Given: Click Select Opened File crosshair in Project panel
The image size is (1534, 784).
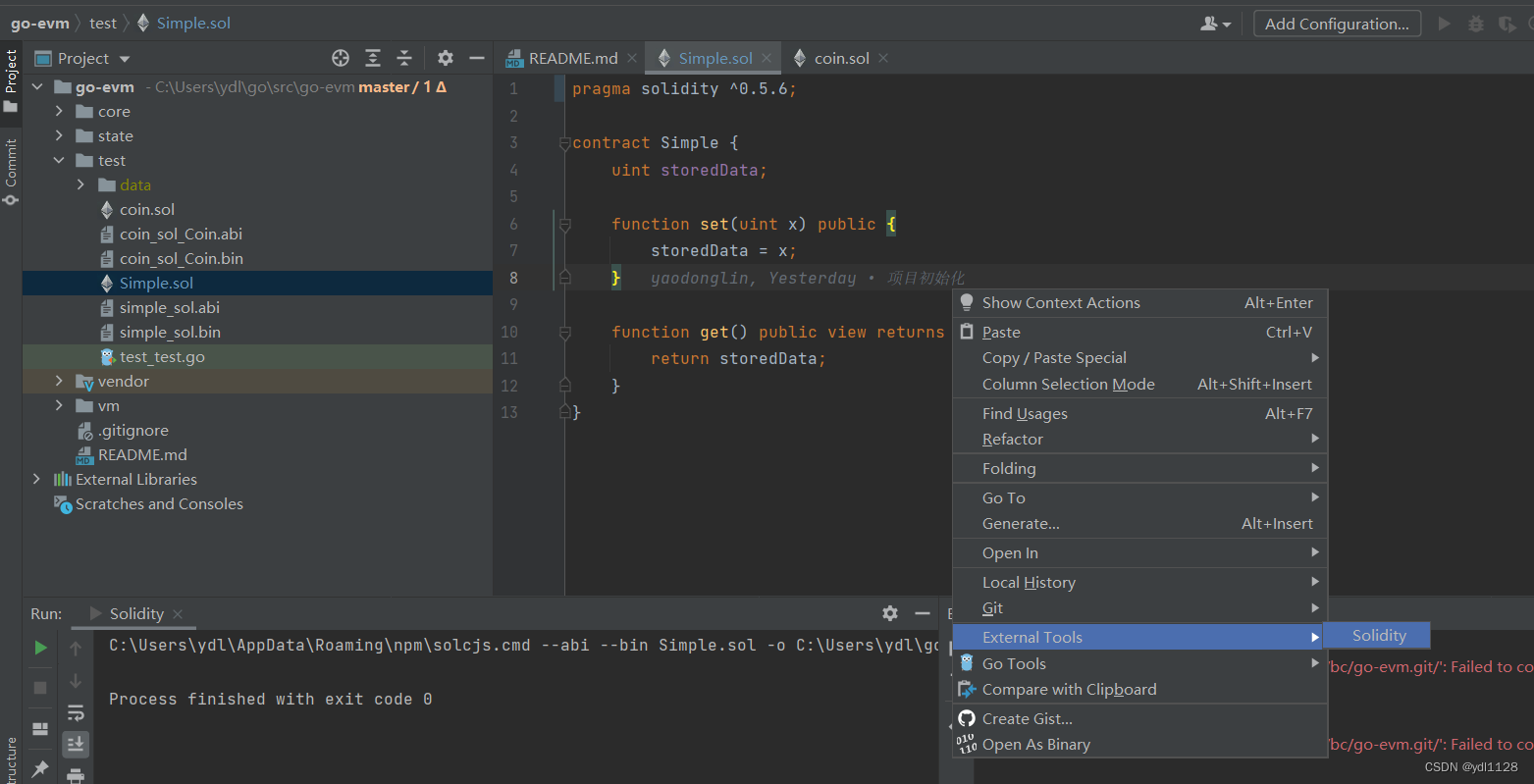Looking at the screenshot, I should click(x=340, y=58).
